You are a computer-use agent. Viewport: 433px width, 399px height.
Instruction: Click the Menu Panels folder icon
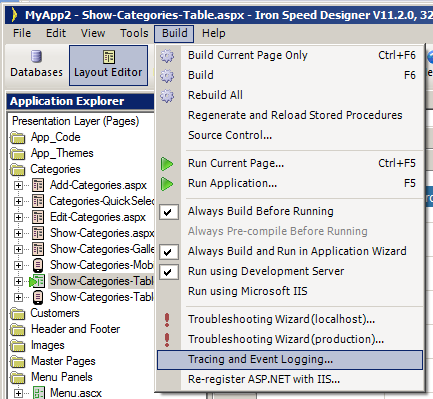[18, 377]
